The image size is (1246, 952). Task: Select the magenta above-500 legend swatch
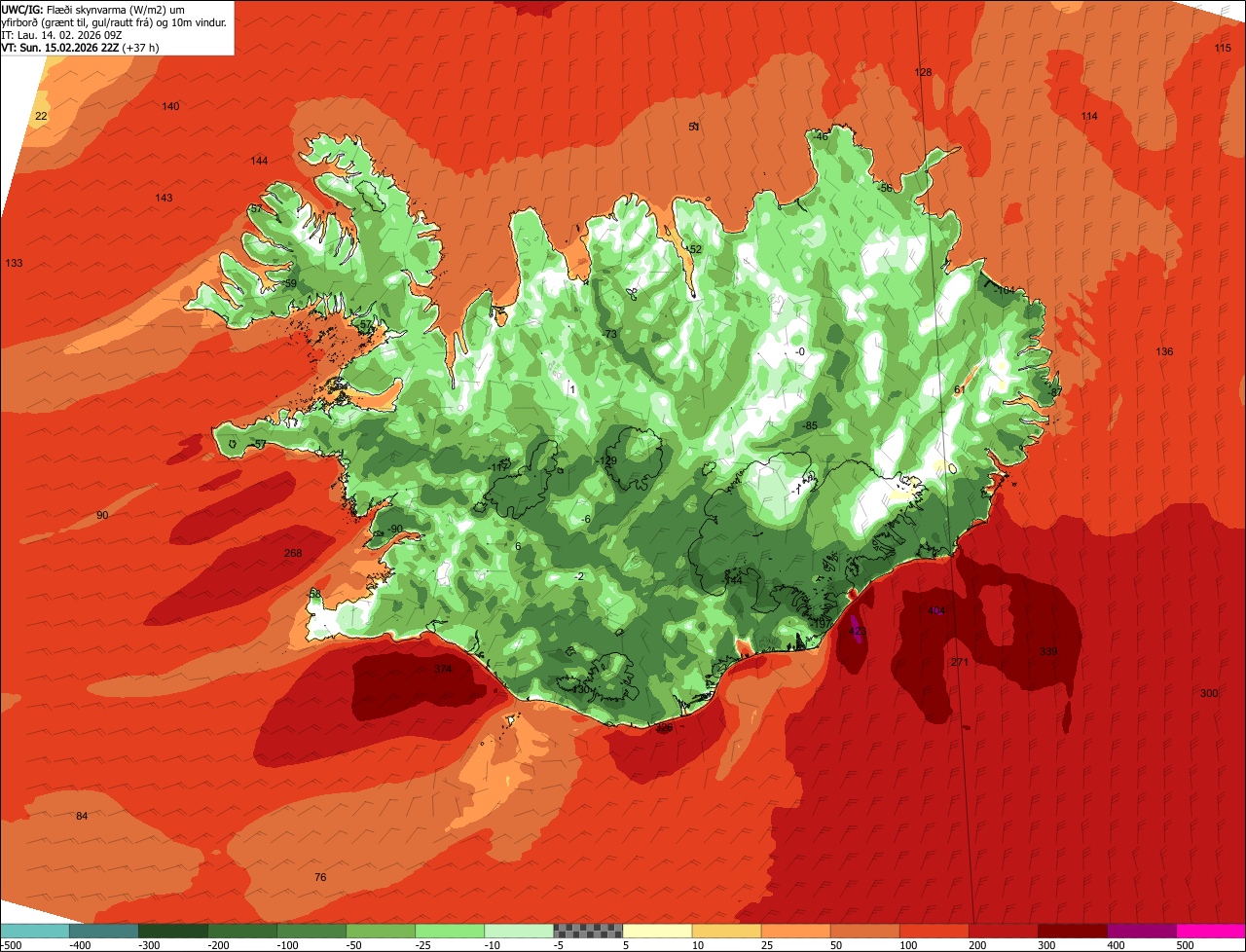point(1211,931)
